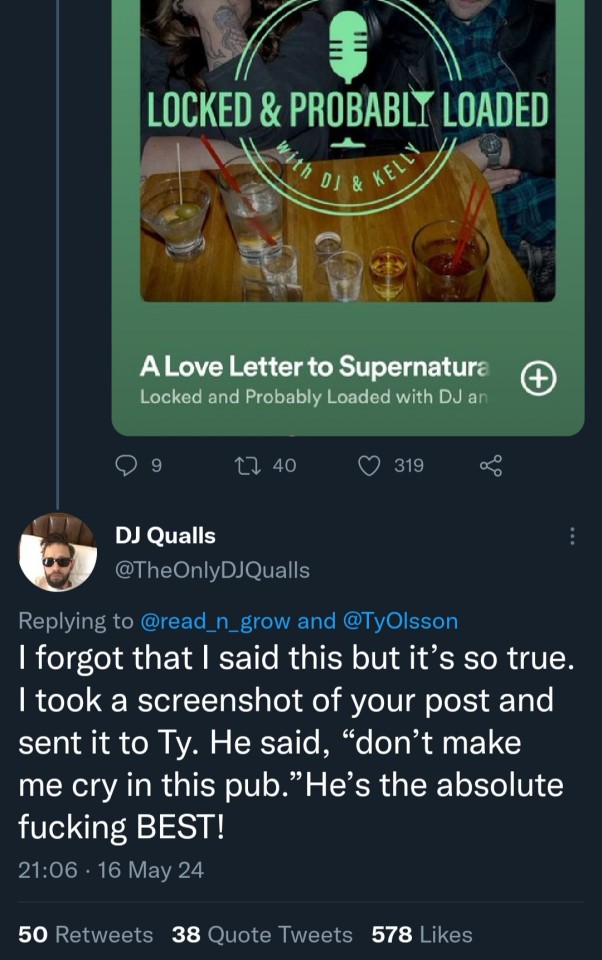
Task: Select the tweet text about the screenshot
Action: click(290, 743)
